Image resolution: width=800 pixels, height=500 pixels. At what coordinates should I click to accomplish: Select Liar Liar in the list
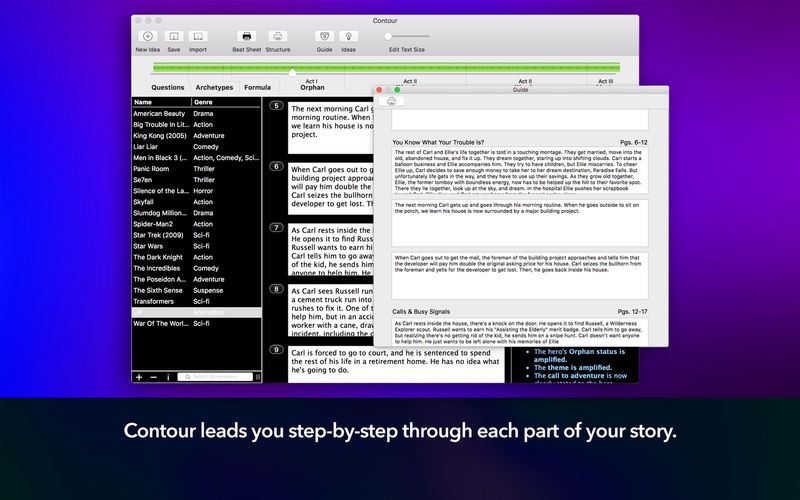tap(196, 146)
